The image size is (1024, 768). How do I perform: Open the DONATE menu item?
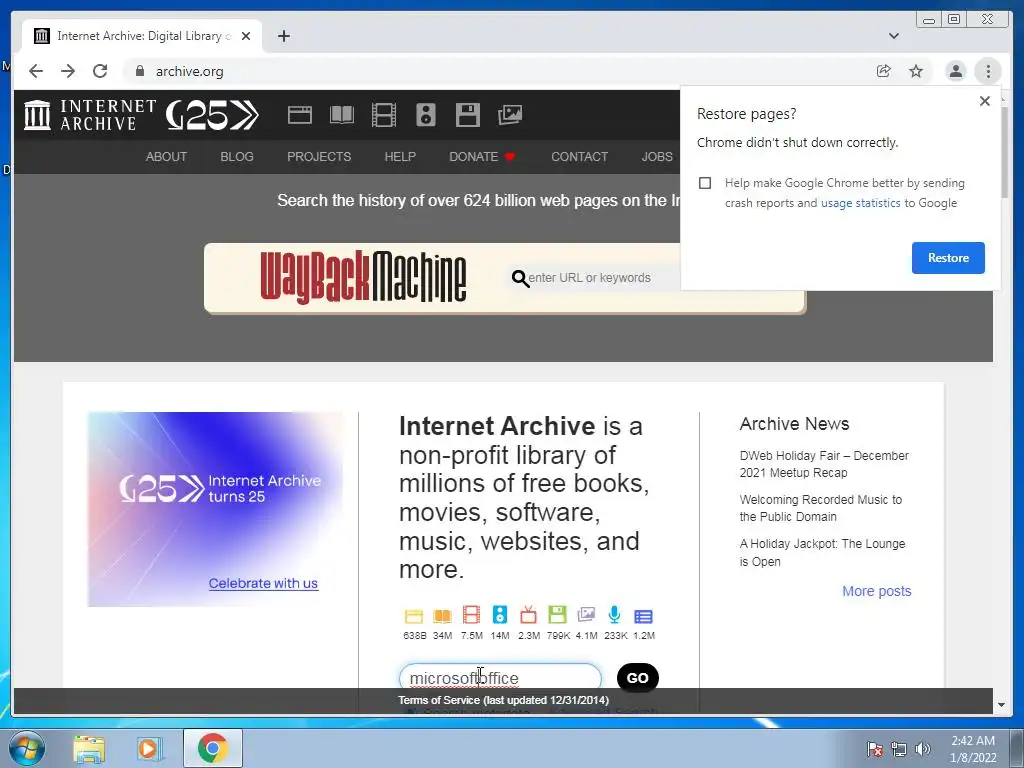click(x=482, y=157)
